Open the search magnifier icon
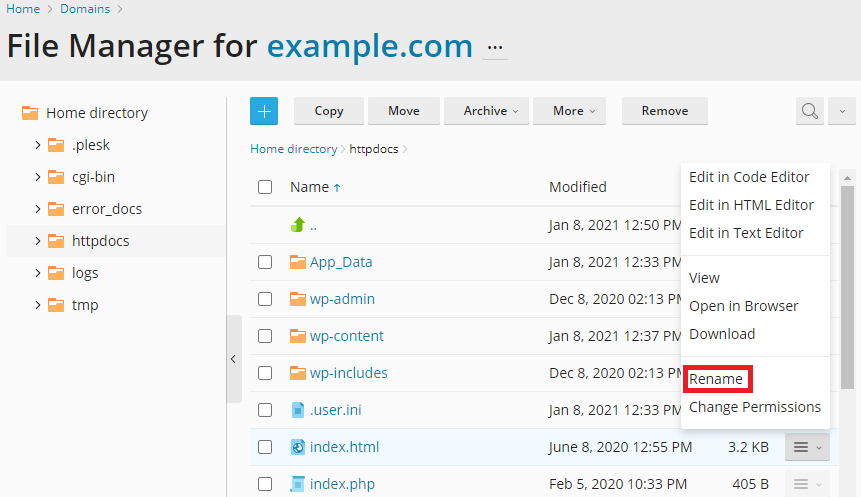The height and width of the screenshot is (497, 861). tap(810, 111)
